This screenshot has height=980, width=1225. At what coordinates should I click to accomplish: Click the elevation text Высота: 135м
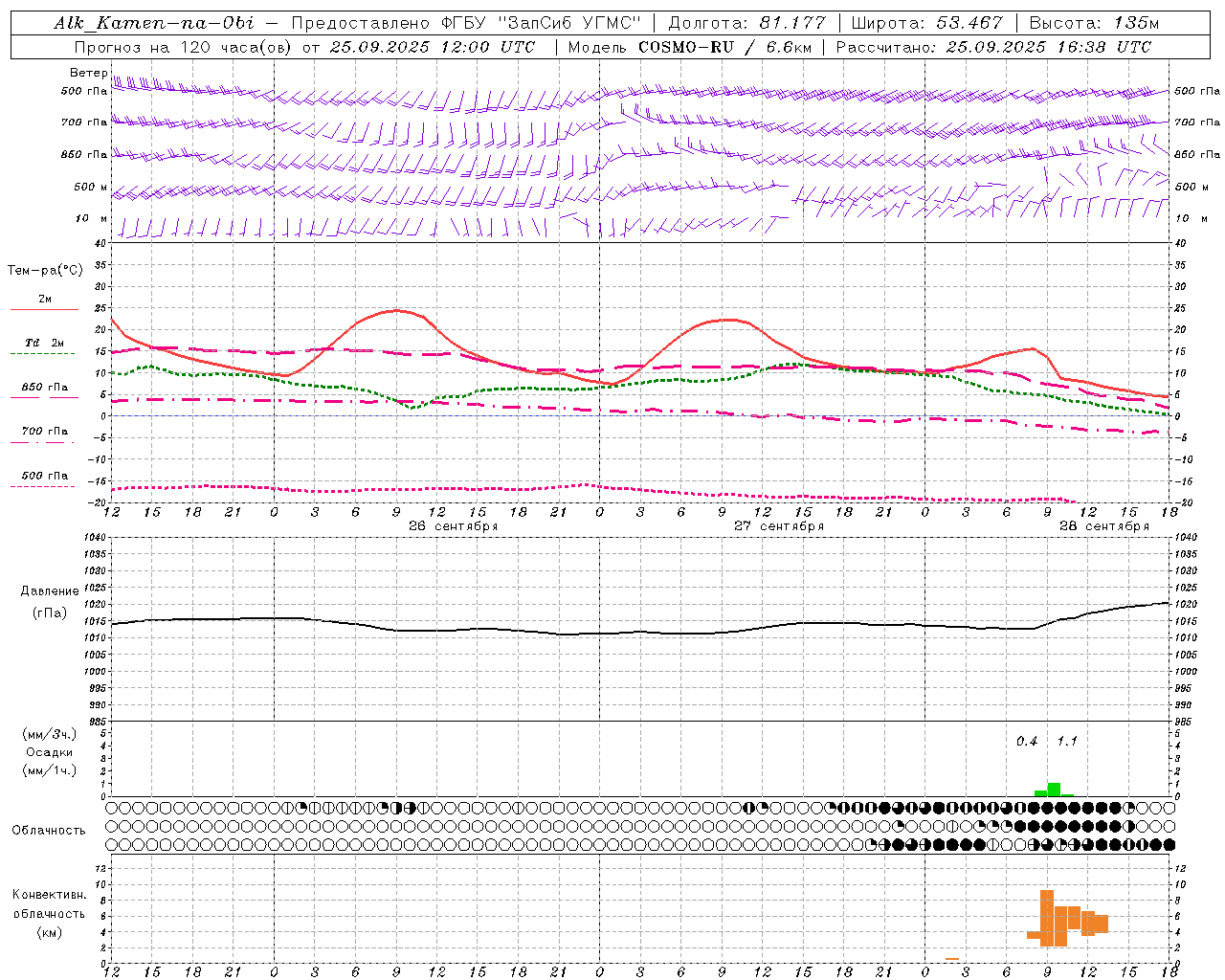(1094, 23)
